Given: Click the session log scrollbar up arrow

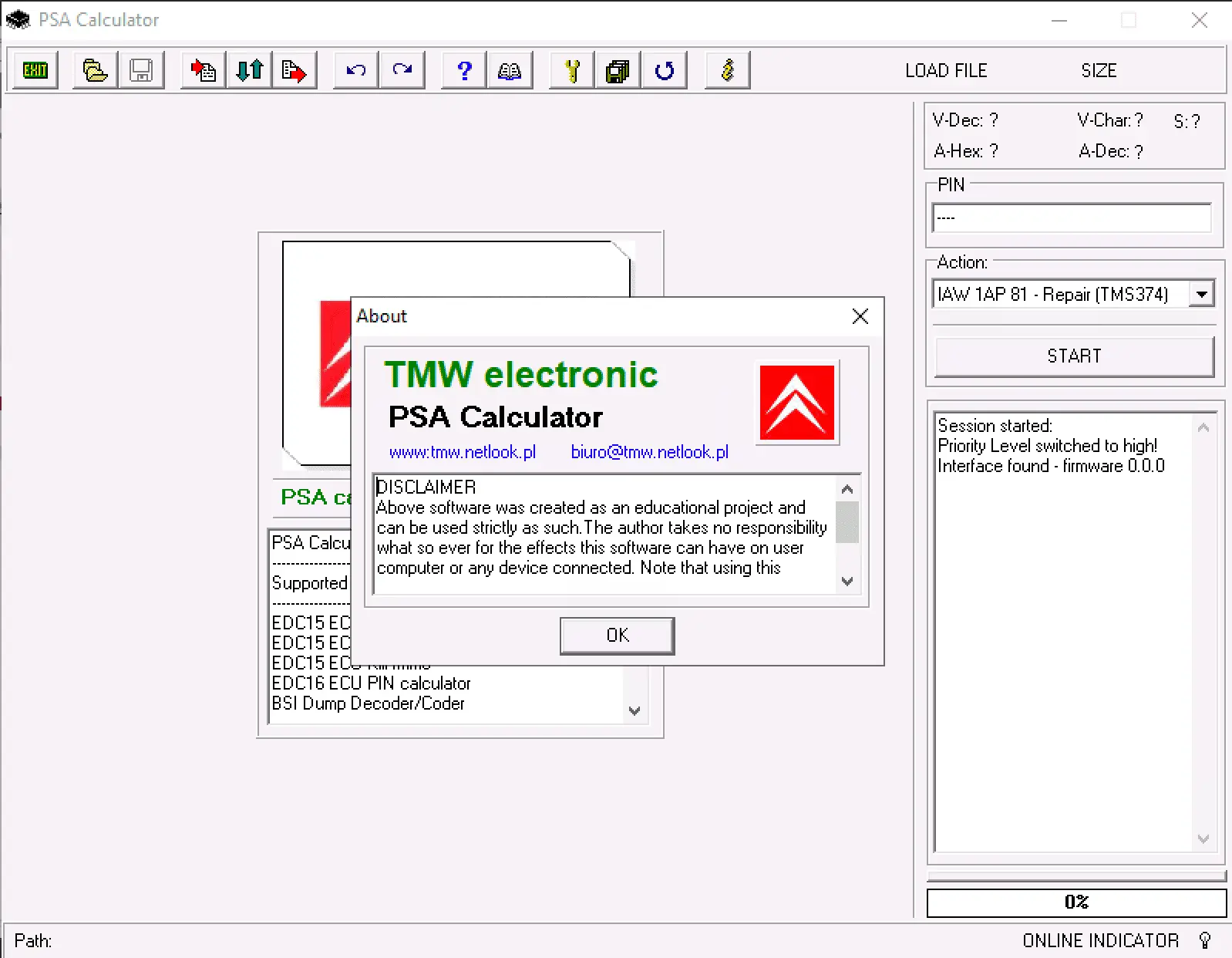Looking at the screenshot, I should tap(1203, 427).
